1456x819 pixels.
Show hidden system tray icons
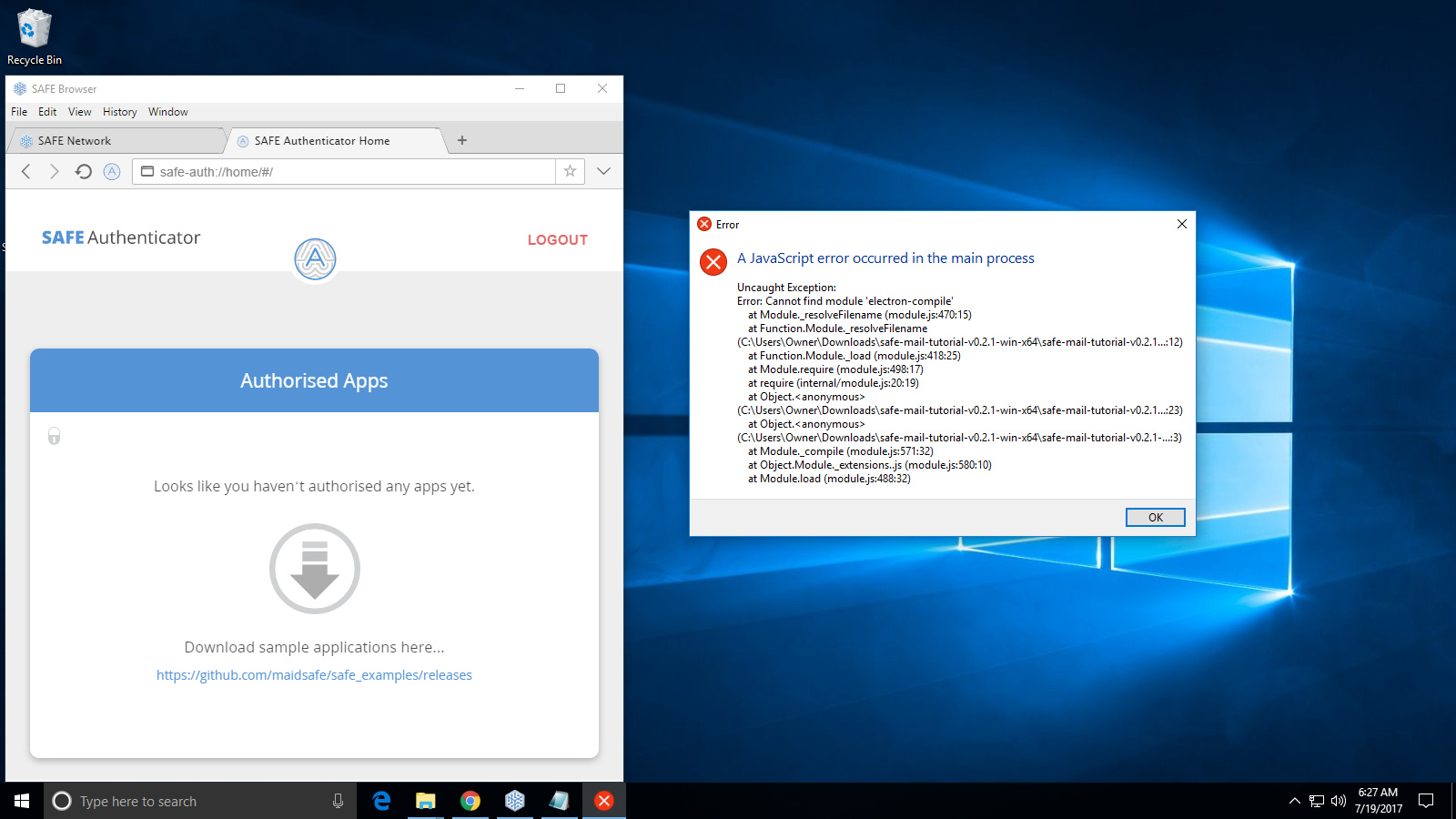1294,801
